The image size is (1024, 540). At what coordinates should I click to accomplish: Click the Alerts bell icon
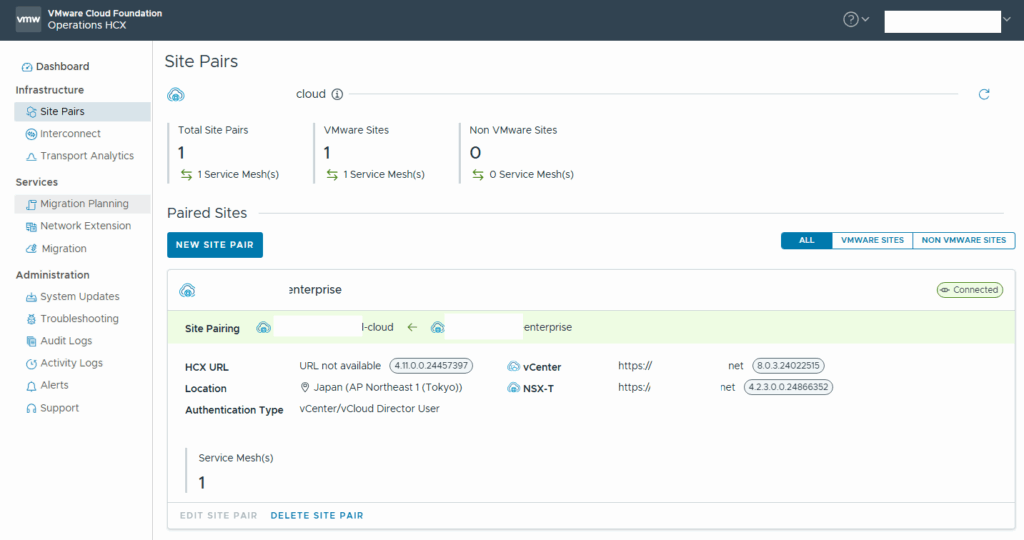click(x=31, y=386)
